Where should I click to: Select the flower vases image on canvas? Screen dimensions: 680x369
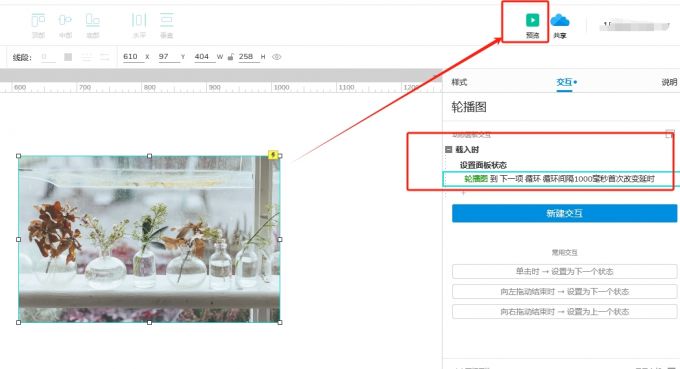click(x=149, y=239)
